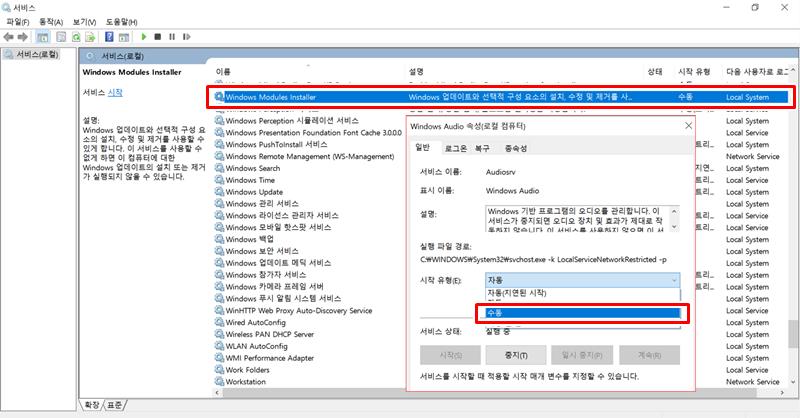Viewport: 800px width, 418px height.
Task: Click the Restart Service toolbar icon
Action: pyautogui.click(x=186, y=37)
